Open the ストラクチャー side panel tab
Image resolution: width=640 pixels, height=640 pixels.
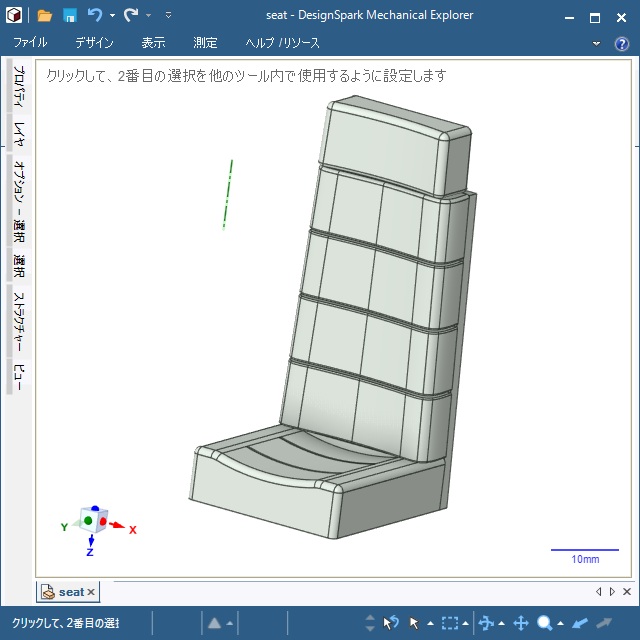18,320
